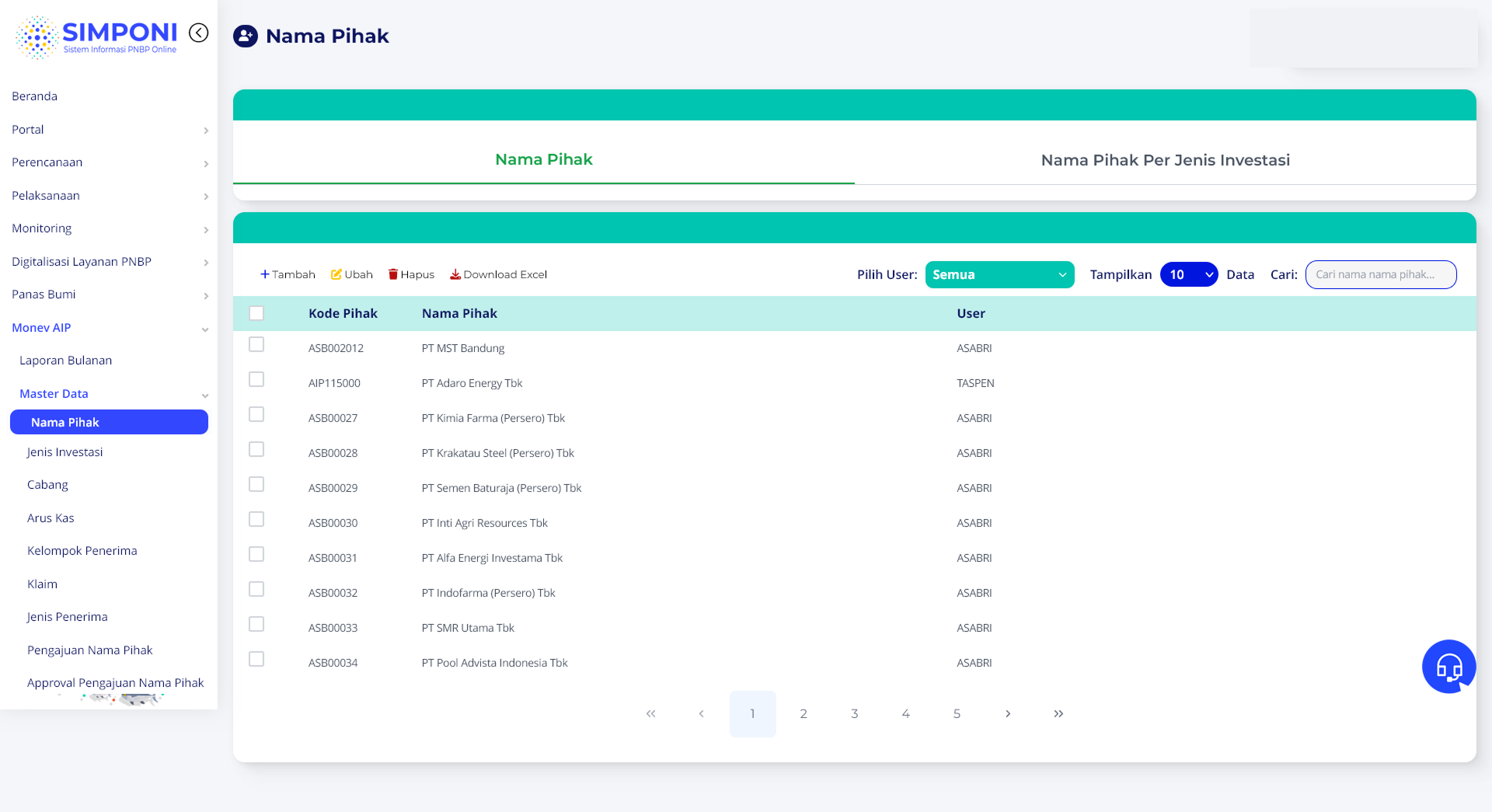Expand the Perencanaan menu chevron
This screenshot has width=1492, height=812.
(x=206, y=164)
